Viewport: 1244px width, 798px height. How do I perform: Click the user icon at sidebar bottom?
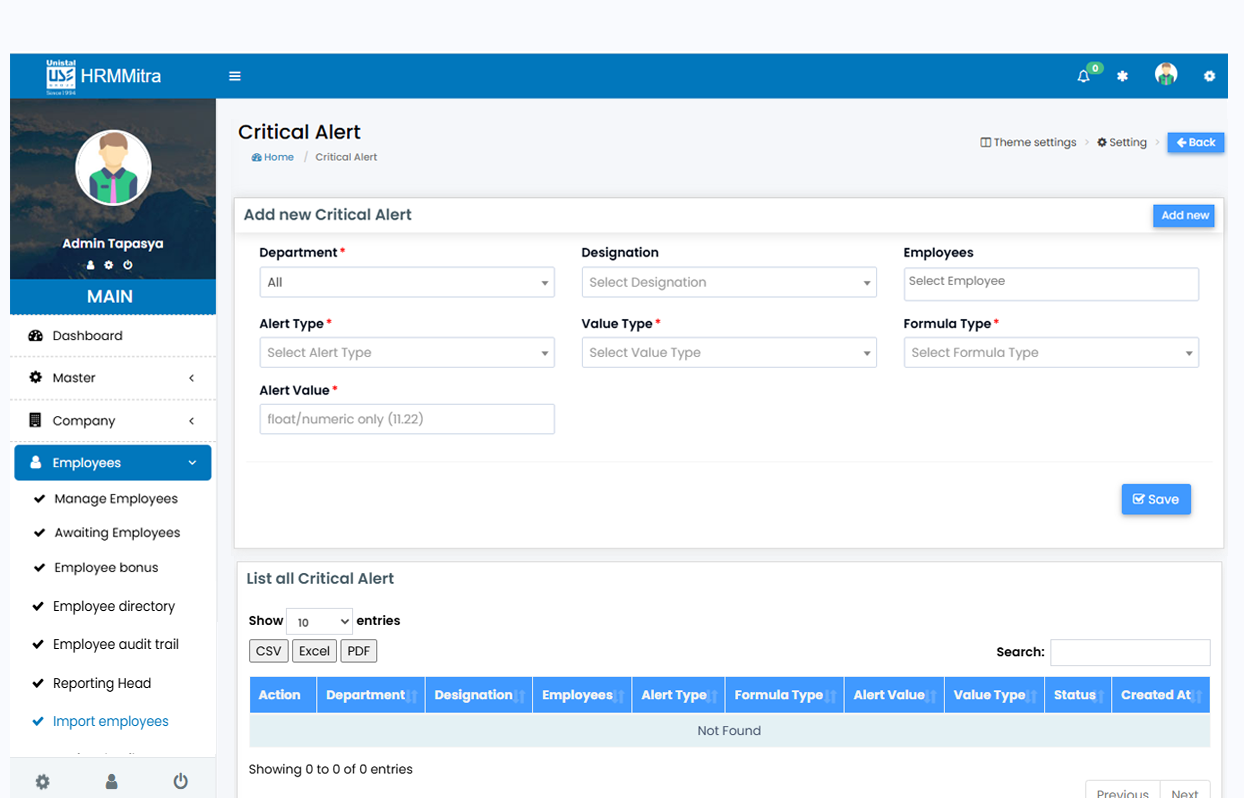(112, 781)
